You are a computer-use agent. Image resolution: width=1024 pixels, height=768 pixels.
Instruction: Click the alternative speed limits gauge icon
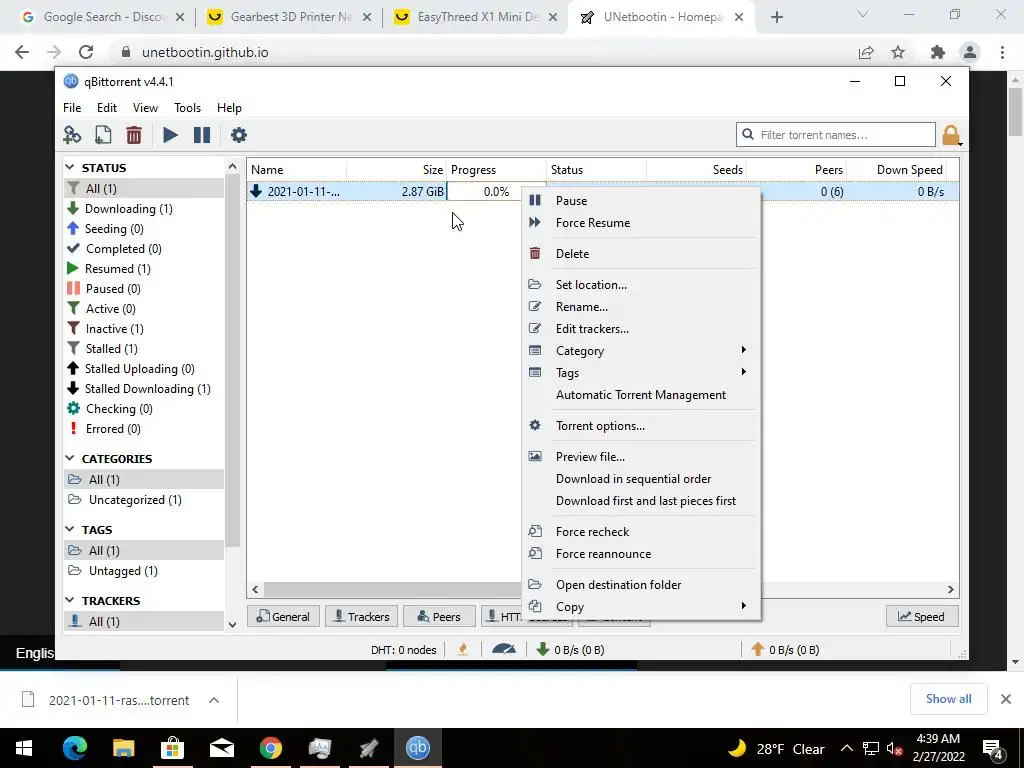pos(504,649)
